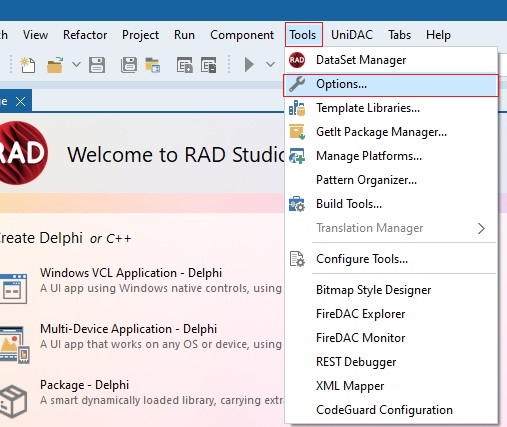Open CodeGuard Configuration entry

click(391, 410)
